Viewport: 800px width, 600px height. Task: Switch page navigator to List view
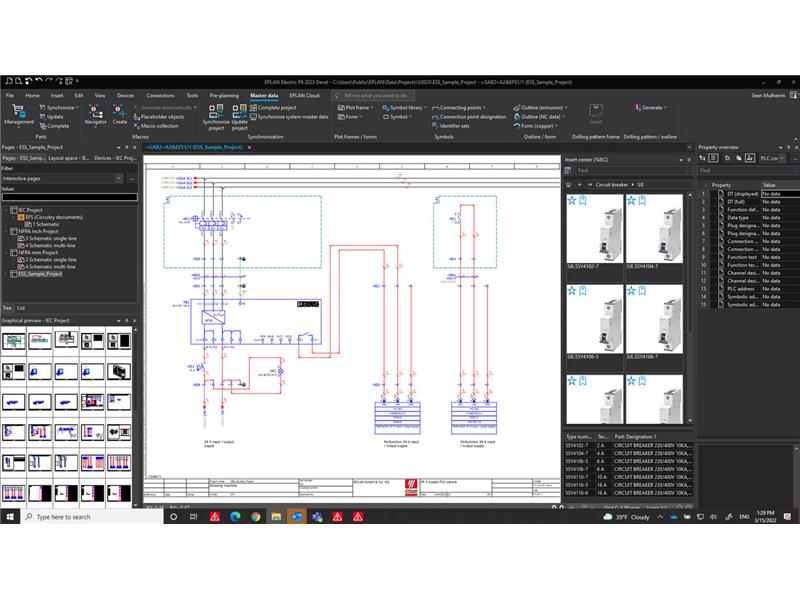point(21,308)
